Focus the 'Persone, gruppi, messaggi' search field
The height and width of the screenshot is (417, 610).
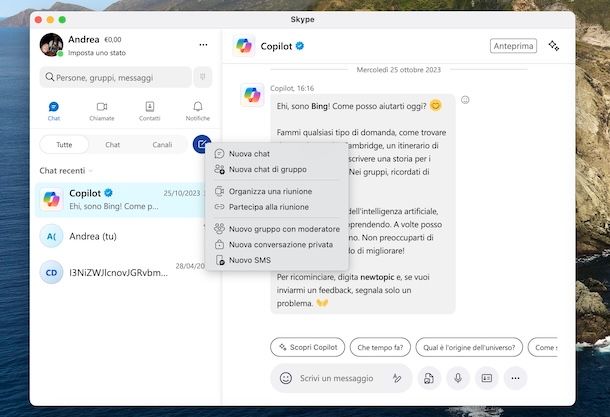pyautogui.click(x=116, y=77)
